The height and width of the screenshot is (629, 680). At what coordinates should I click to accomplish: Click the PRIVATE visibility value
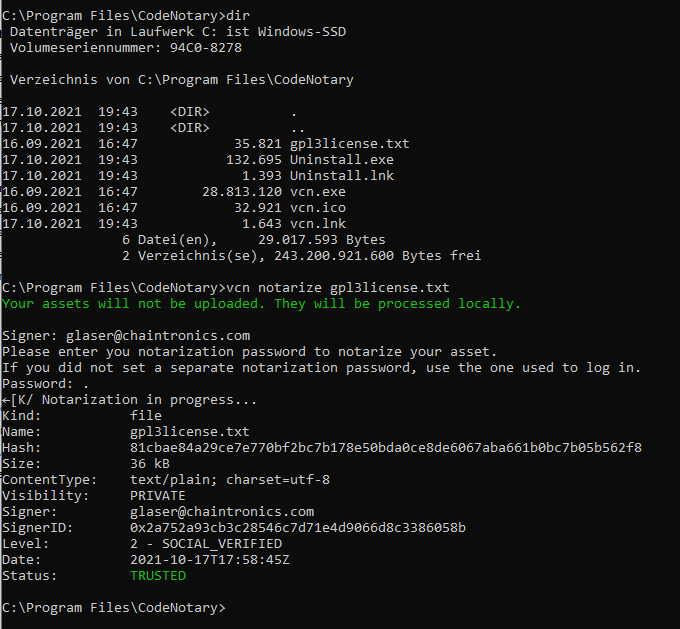click(158, 495)
